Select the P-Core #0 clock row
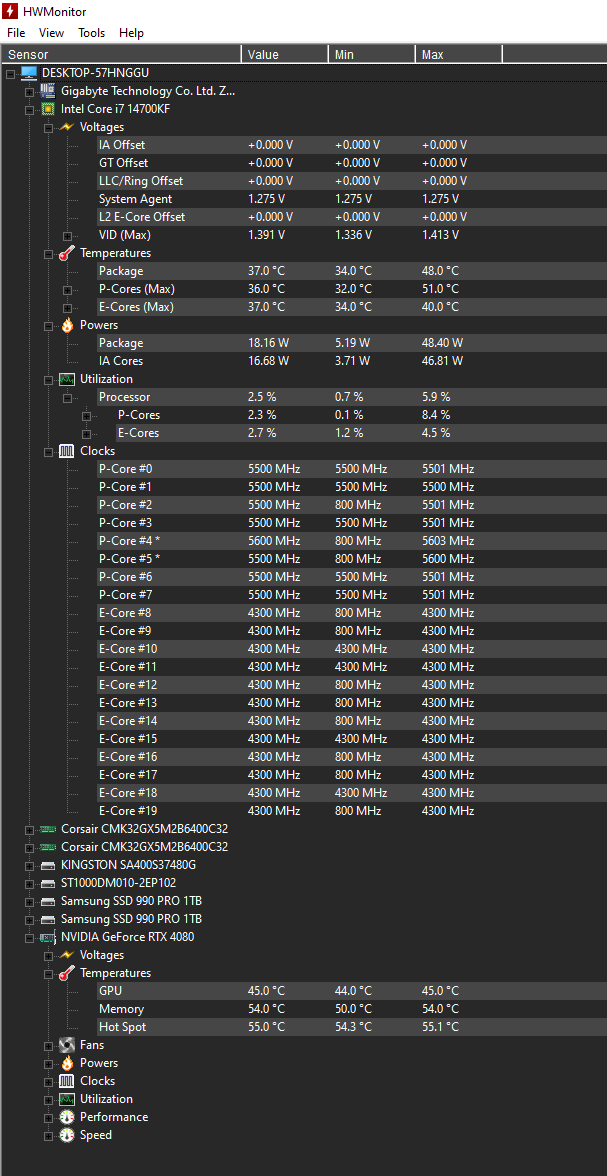 [351, 469]
